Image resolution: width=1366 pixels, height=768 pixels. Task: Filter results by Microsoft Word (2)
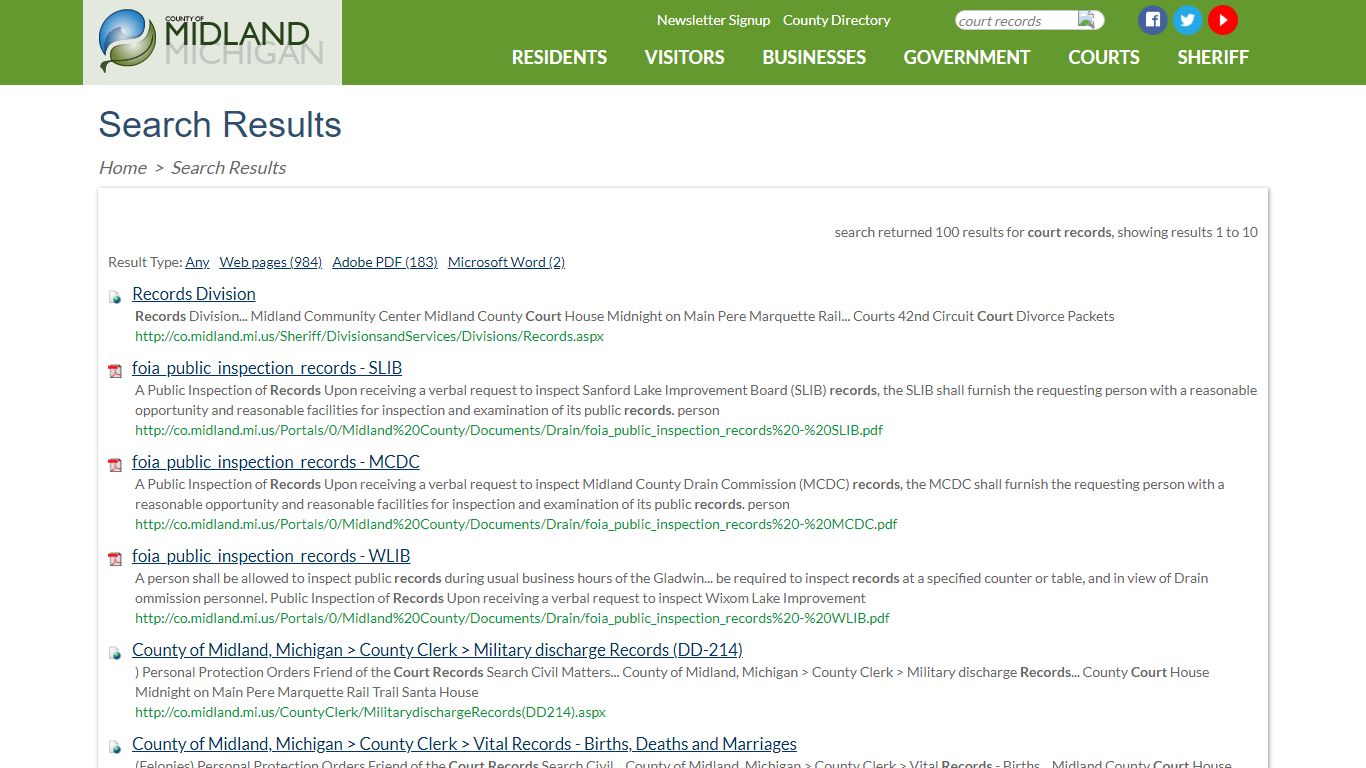click(x=506, y=262)
